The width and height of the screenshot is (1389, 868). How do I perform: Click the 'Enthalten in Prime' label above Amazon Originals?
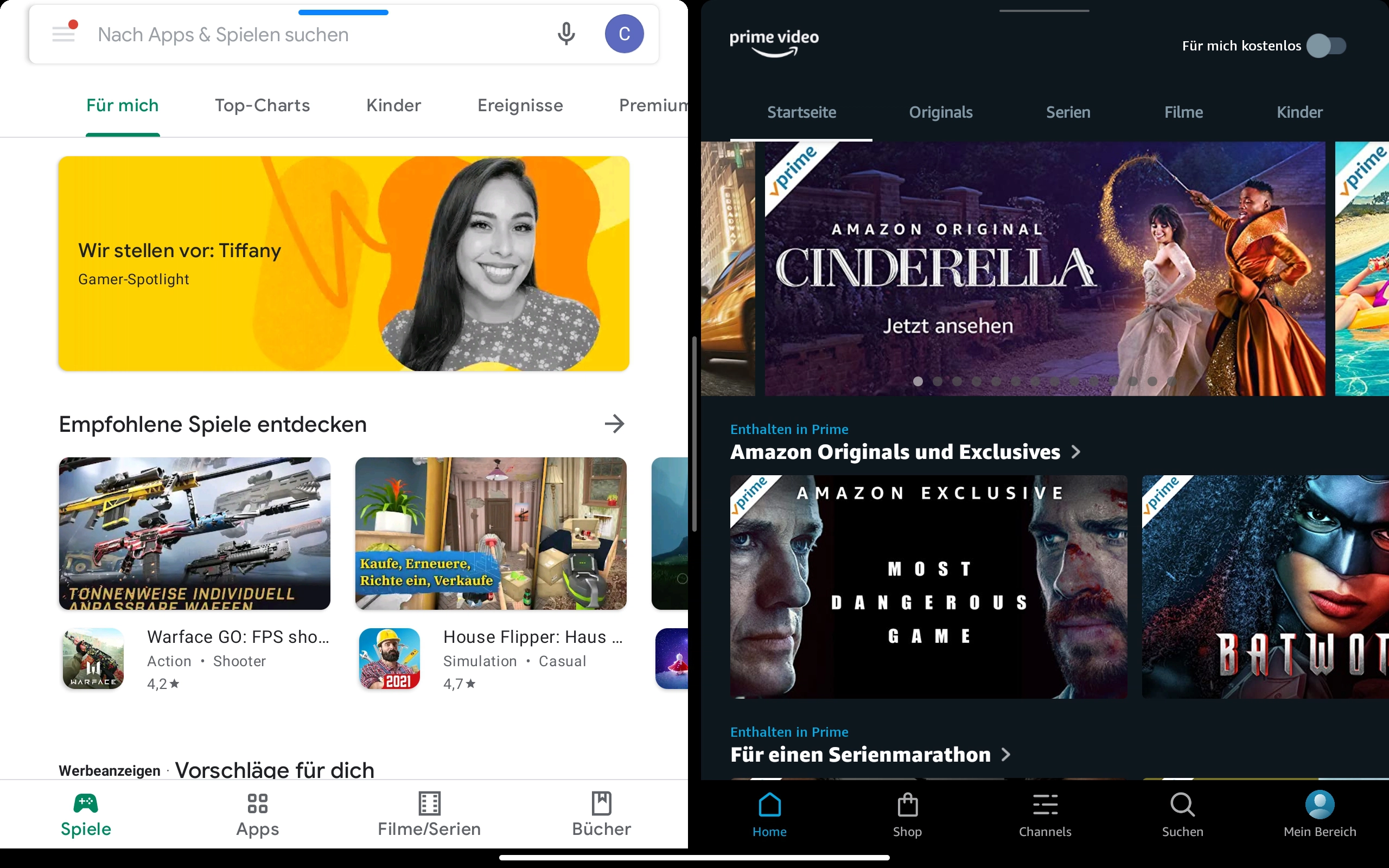click(x=789, y=430)
